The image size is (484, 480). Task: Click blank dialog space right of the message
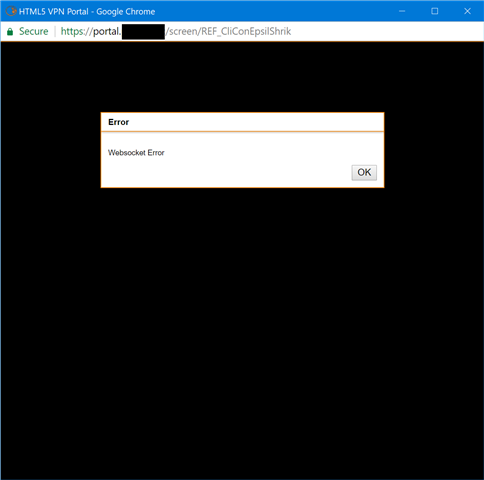point(273,153)
